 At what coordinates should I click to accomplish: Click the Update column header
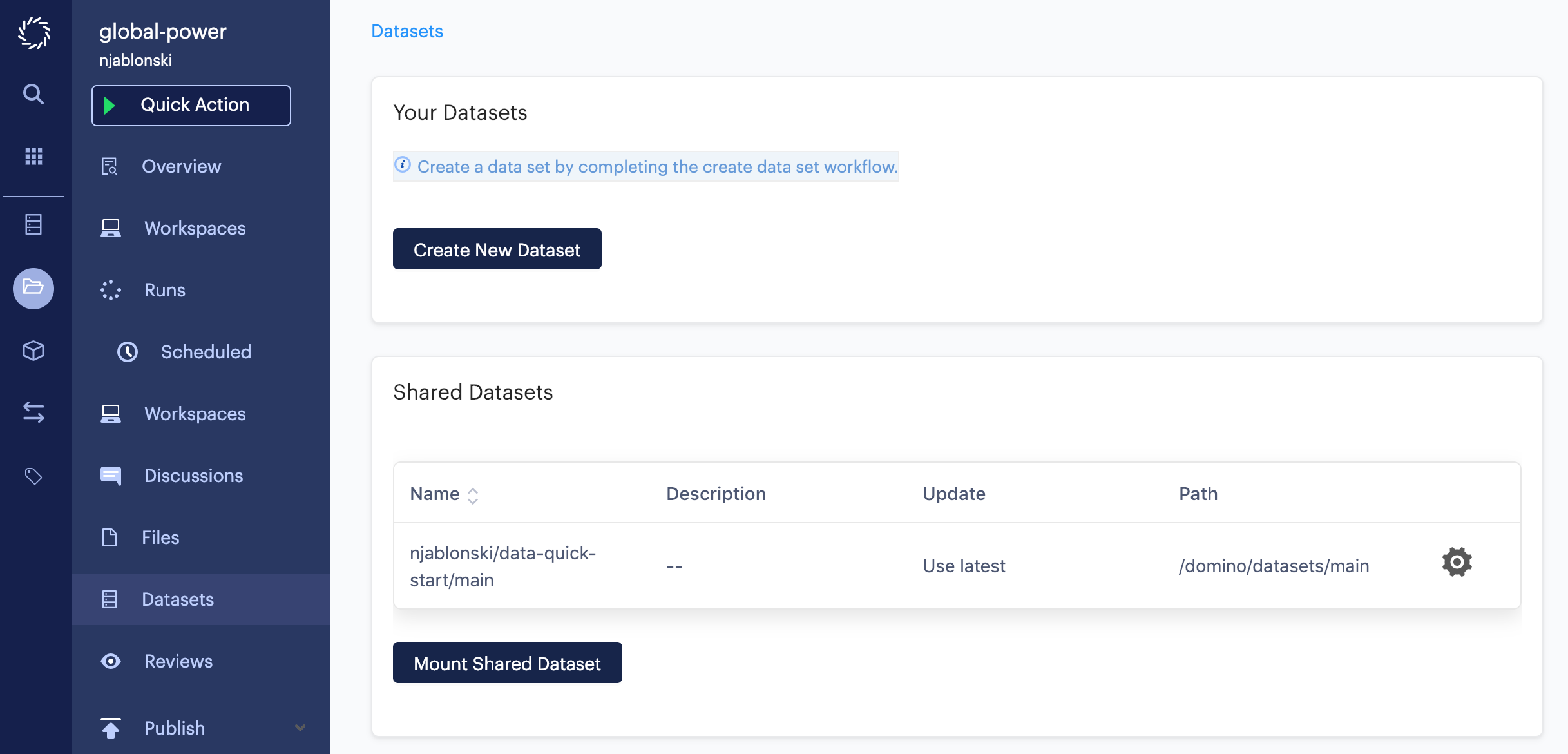(954, 494)
